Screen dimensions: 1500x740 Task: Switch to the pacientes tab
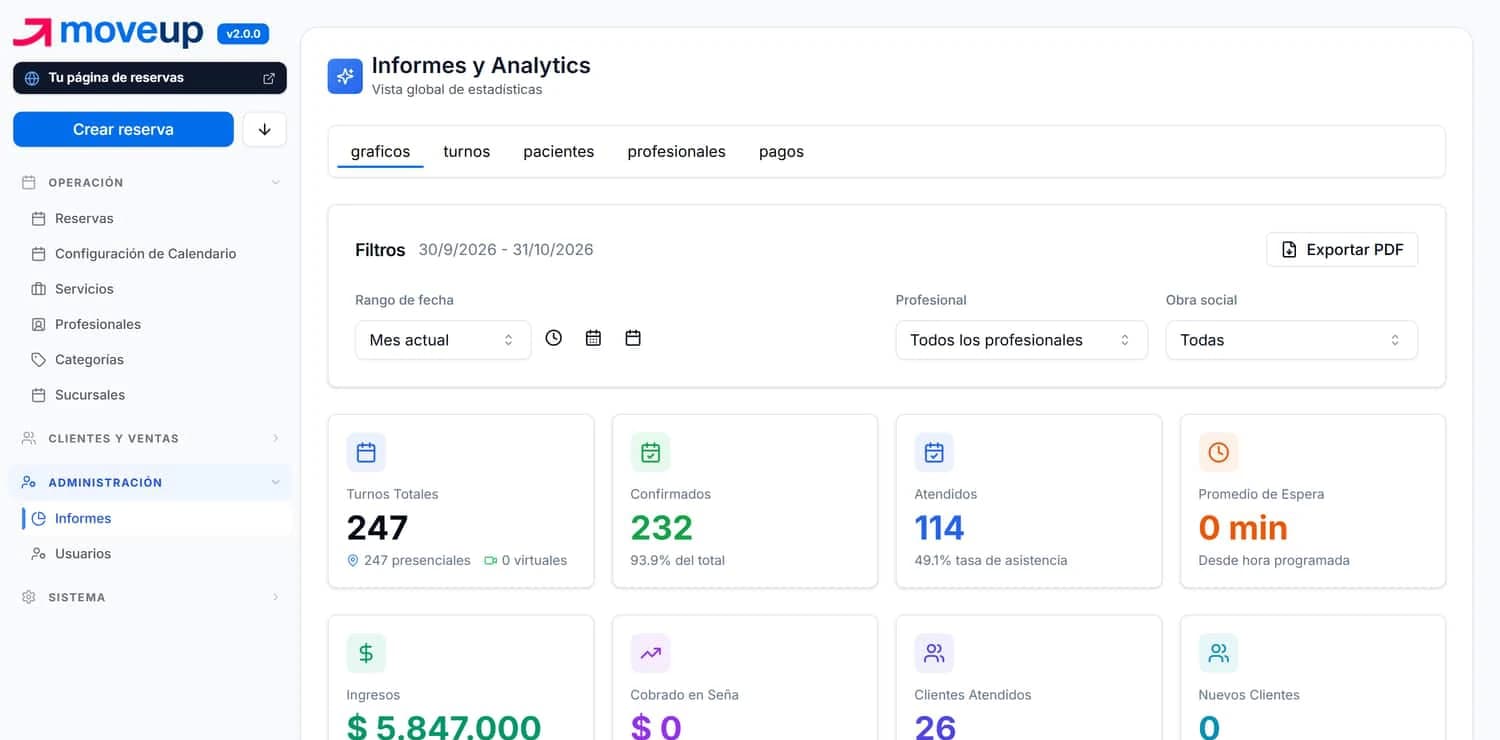559,152
